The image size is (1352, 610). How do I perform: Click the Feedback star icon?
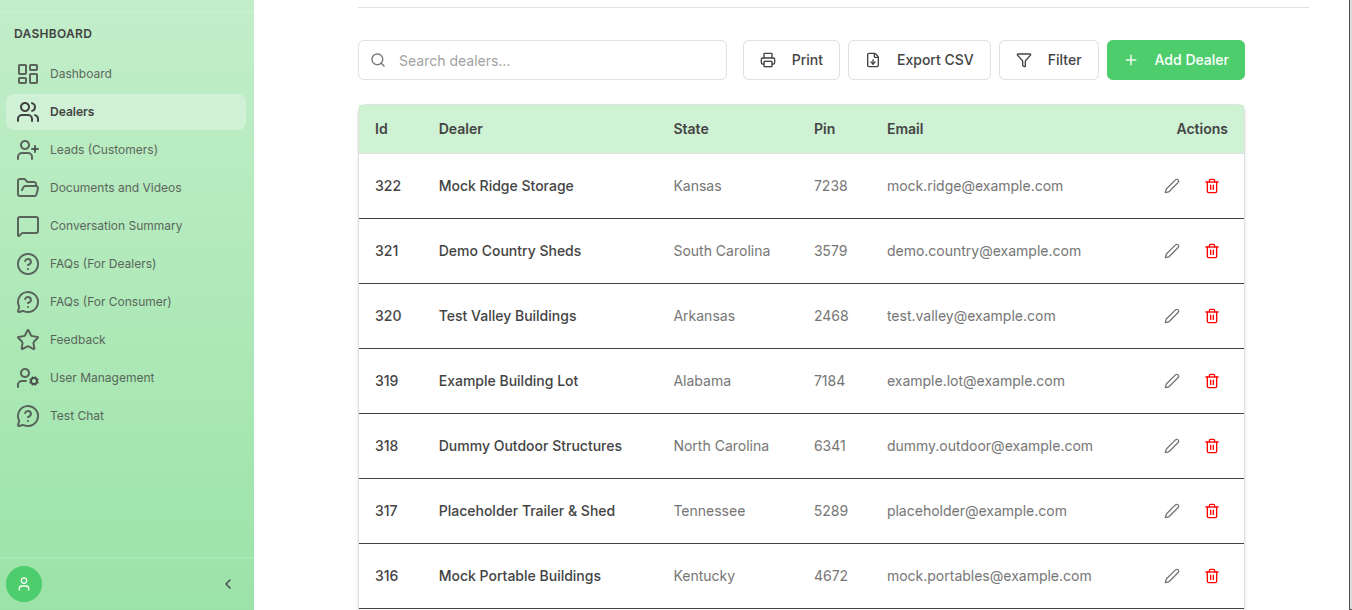tap(28, 340)
